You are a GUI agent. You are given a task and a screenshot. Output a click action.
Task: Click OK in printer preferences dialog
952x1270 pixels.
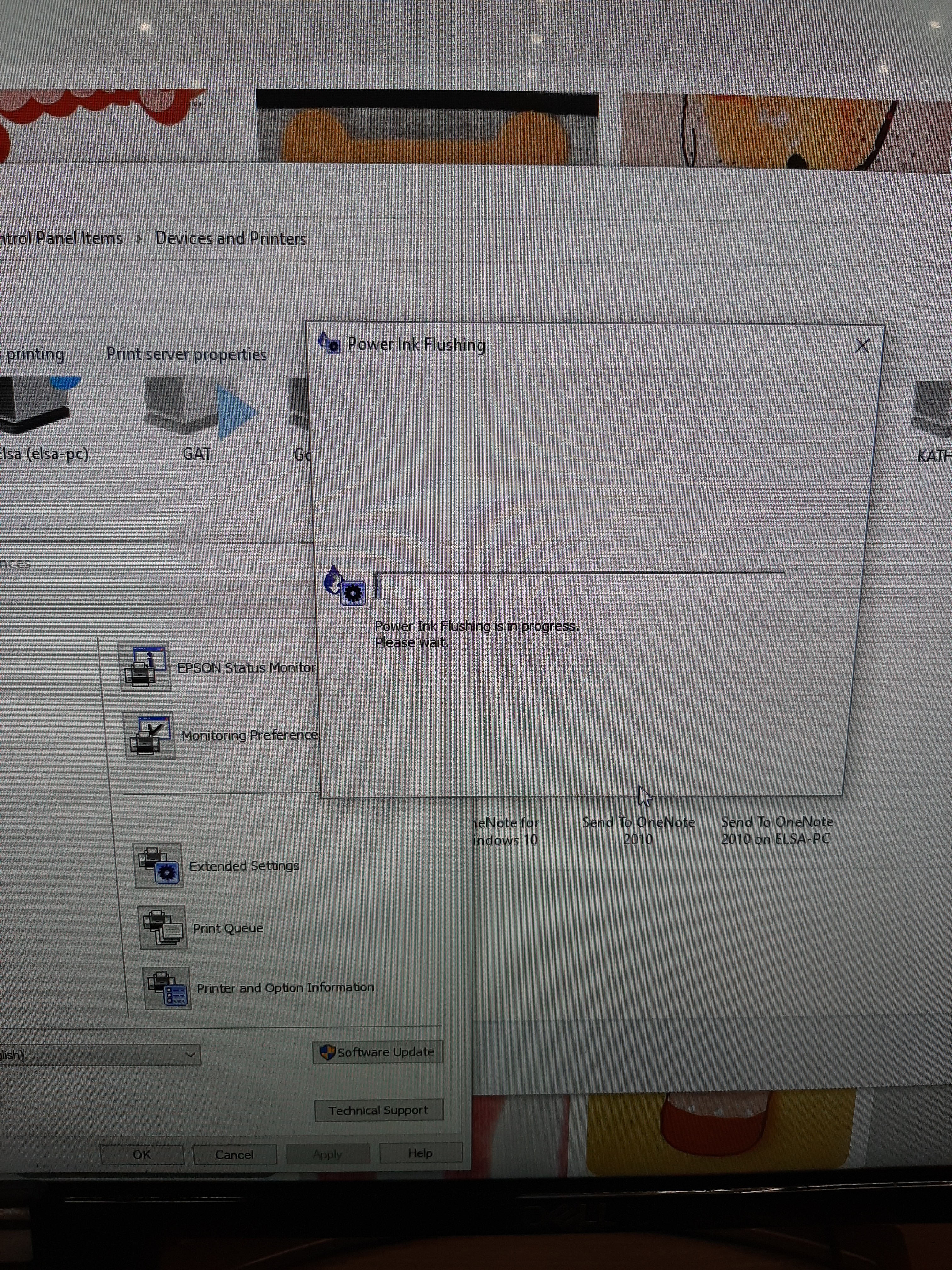click(x=142, y=1155)
